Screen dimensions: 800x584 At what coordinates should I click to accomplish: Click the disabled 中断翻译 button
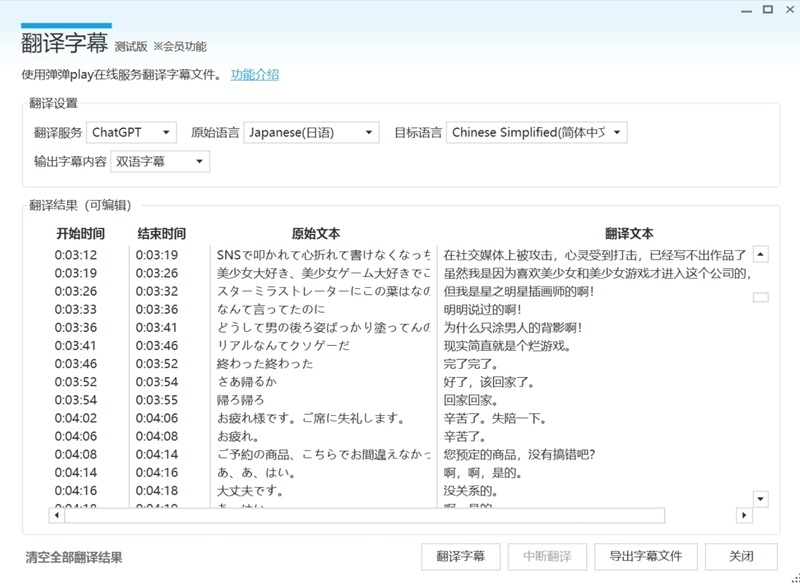548,556
